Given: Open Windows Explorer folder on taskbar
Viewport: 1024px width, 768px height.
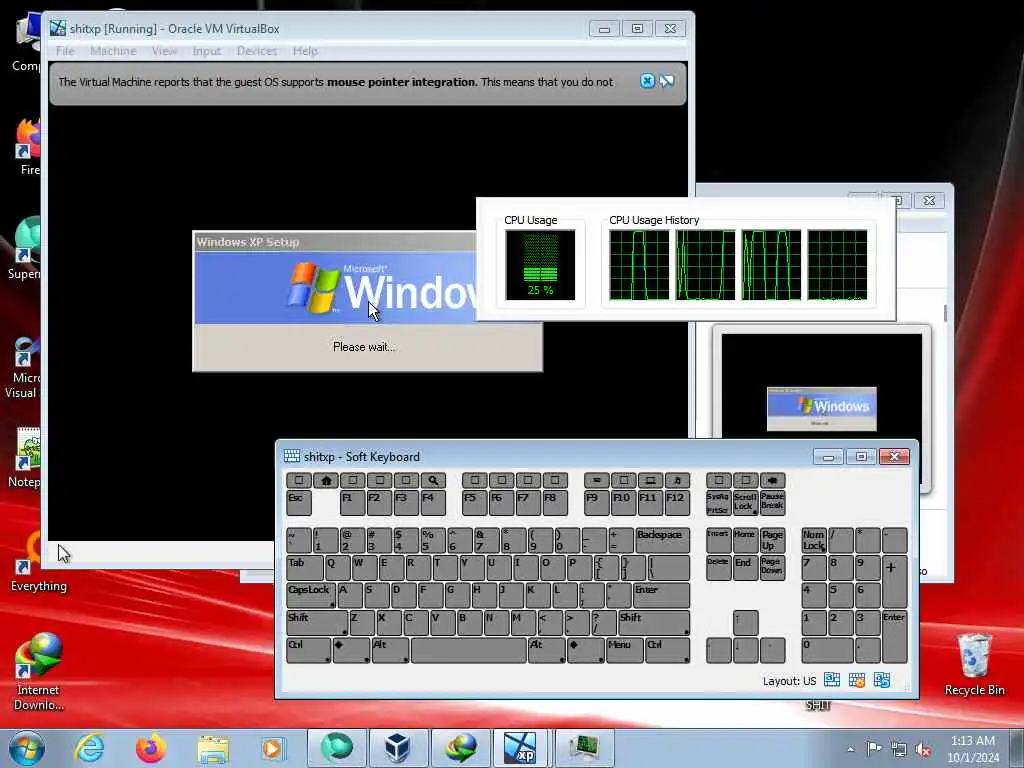Looking at the screenshot, I should click(x=213, y=748).
